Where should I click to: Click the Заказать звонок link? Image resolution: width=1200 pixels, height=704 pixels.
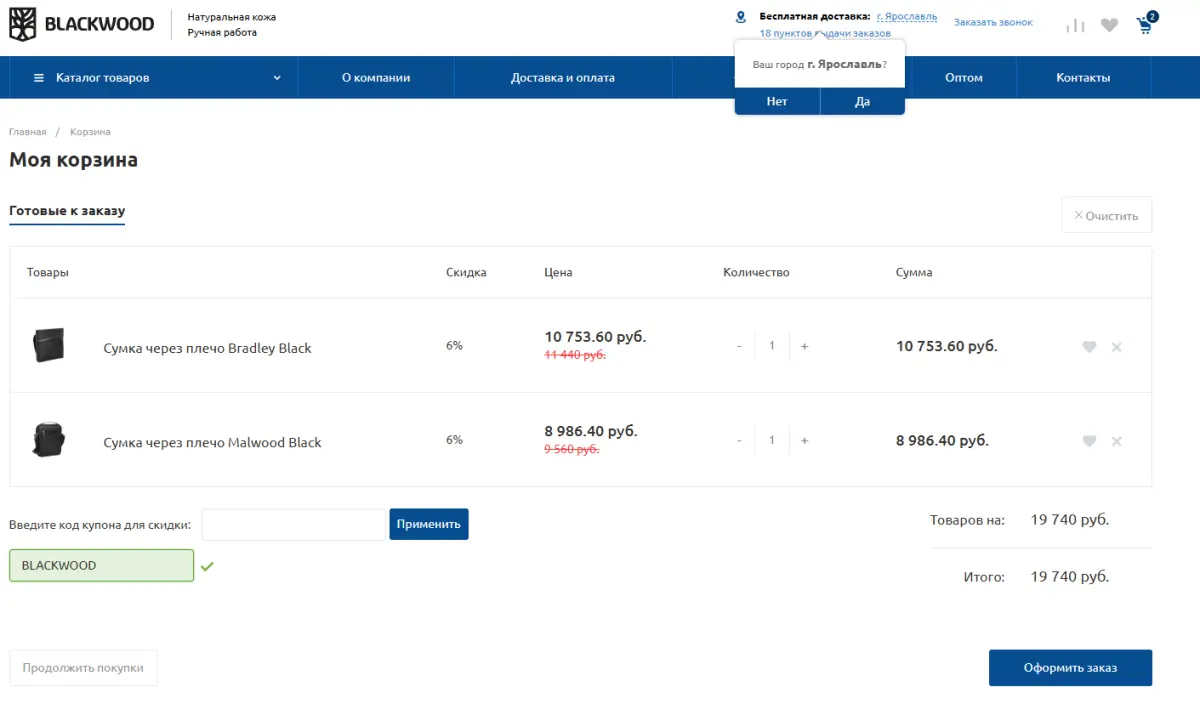coord(993,22)
